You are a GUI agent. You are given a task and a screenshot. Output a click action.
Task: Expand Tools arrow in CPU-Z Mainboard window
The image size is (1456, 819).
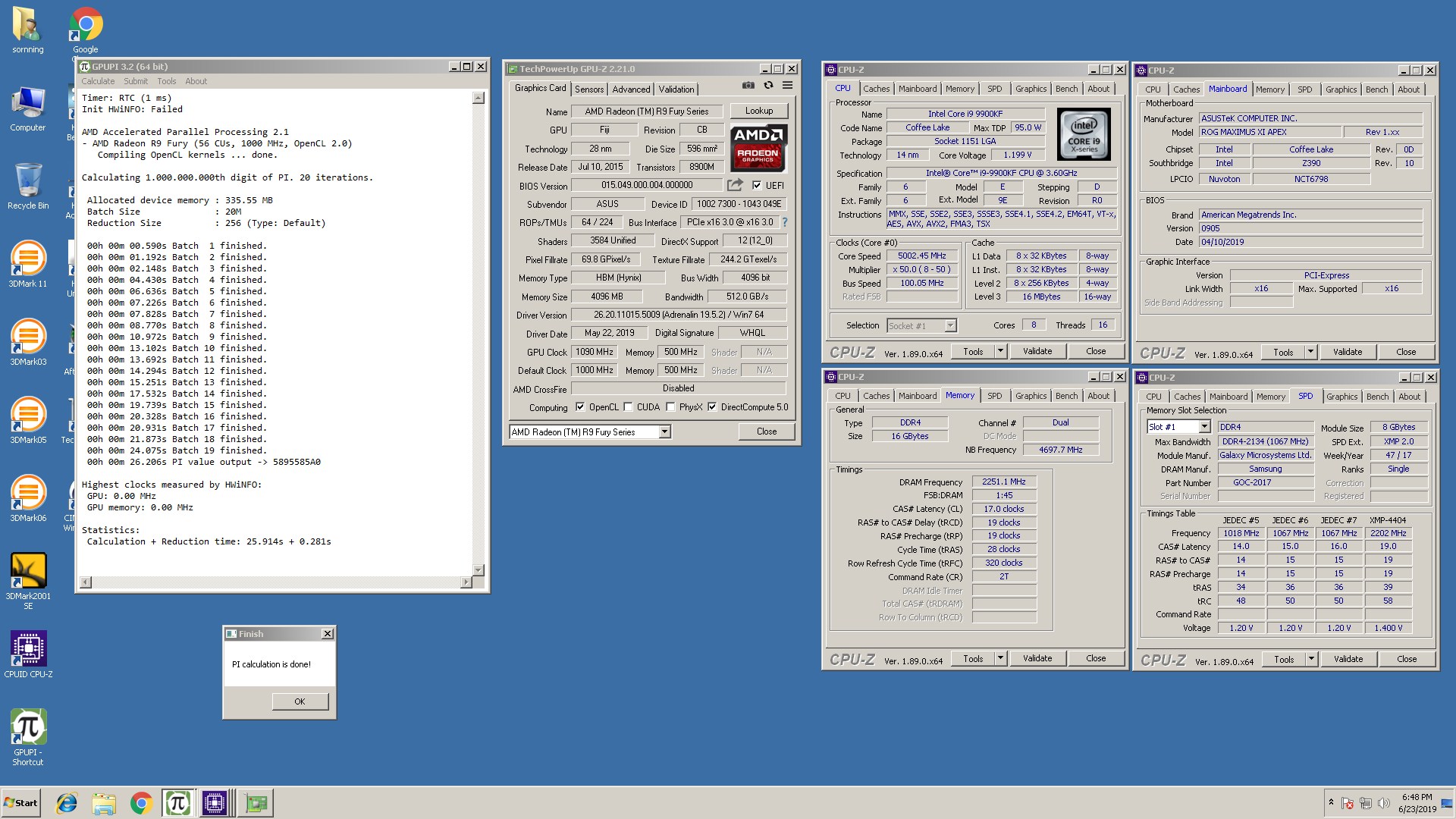tap(1310, 352)
